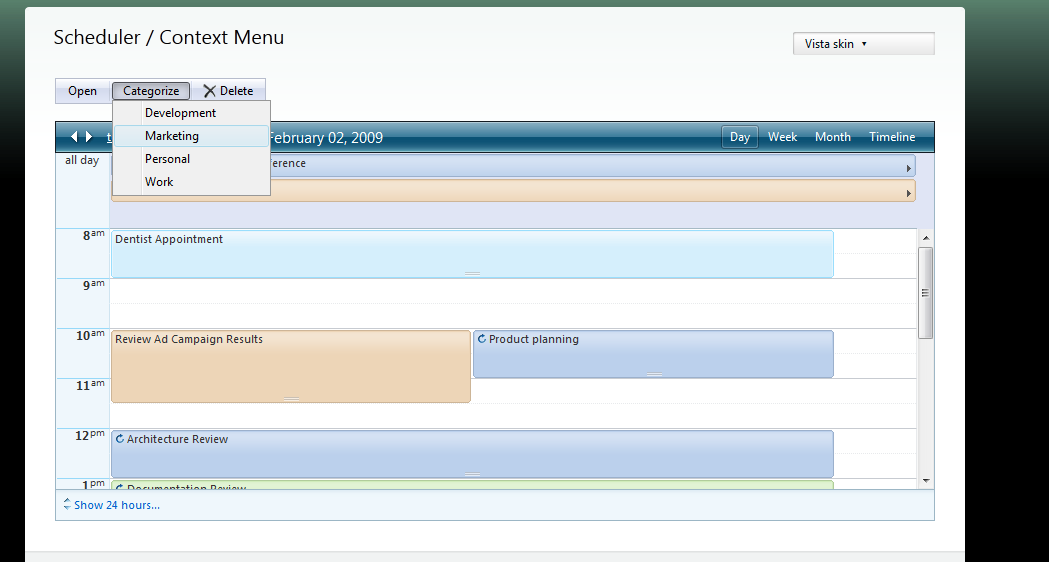Click the Delete X icon
1049x562 pixels.
(209, 91)
